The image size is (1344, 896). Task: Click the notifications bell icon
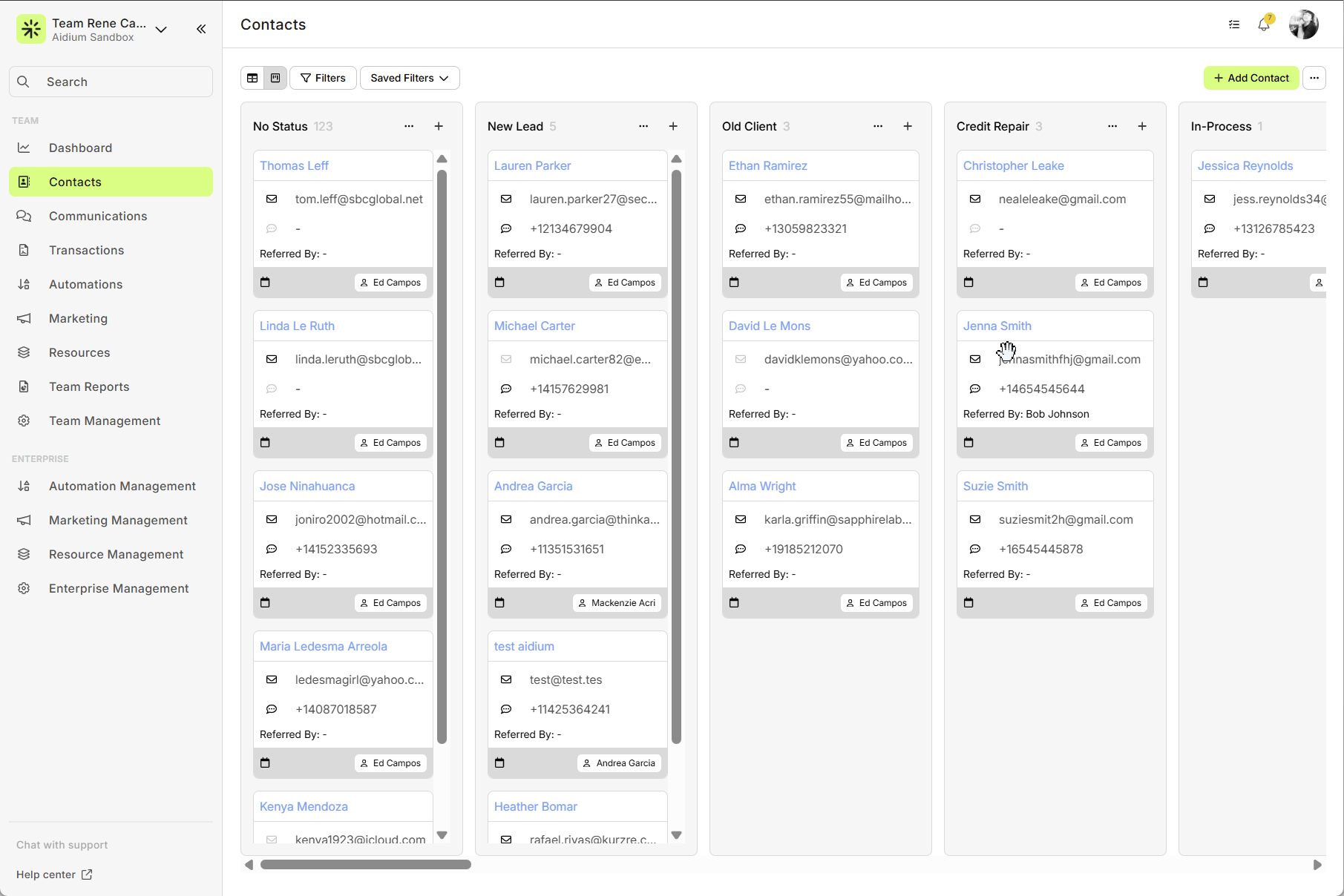coord(1263,25)
